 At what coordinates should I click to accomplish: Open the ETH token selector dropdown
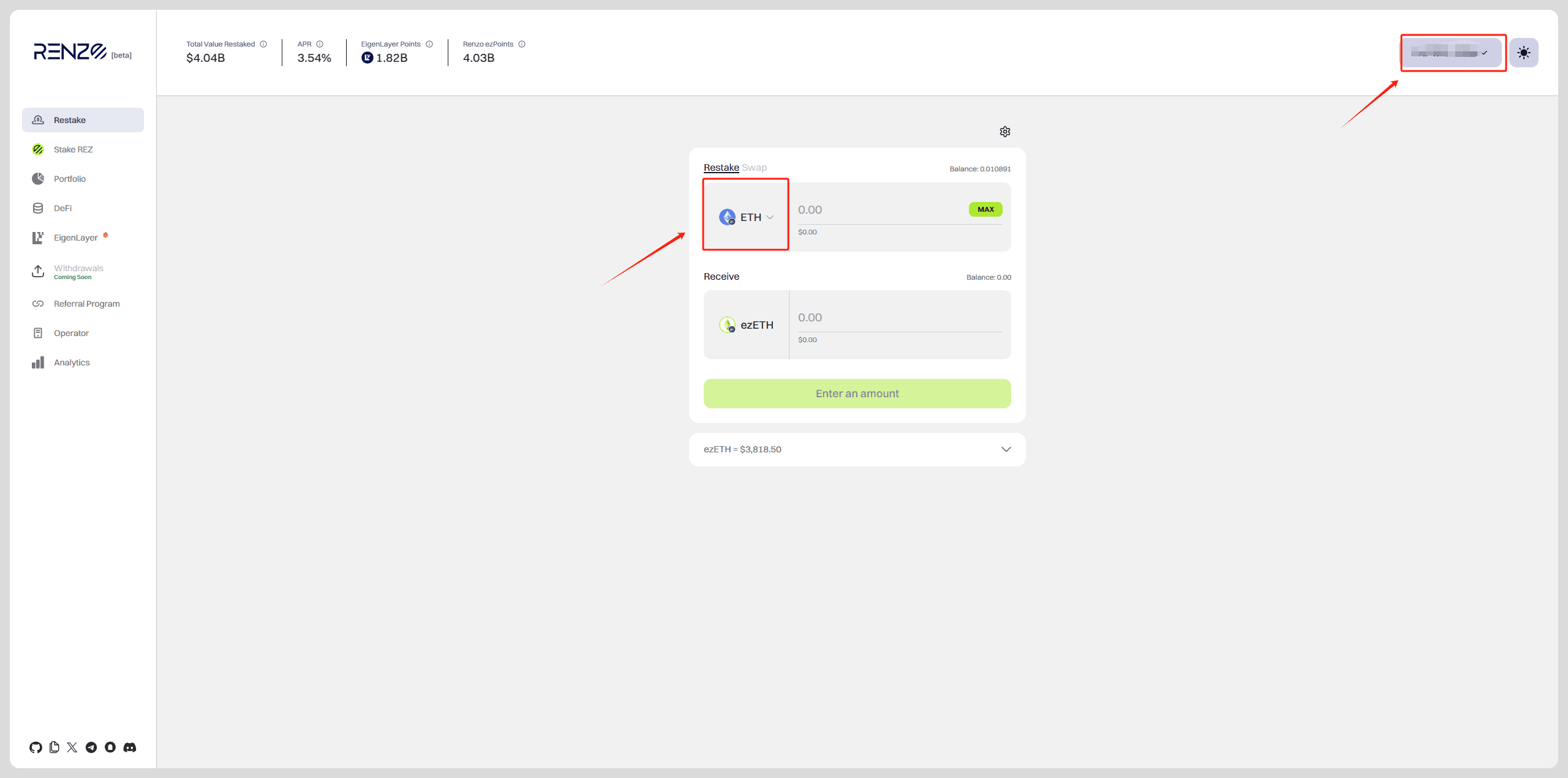(746, 217)
